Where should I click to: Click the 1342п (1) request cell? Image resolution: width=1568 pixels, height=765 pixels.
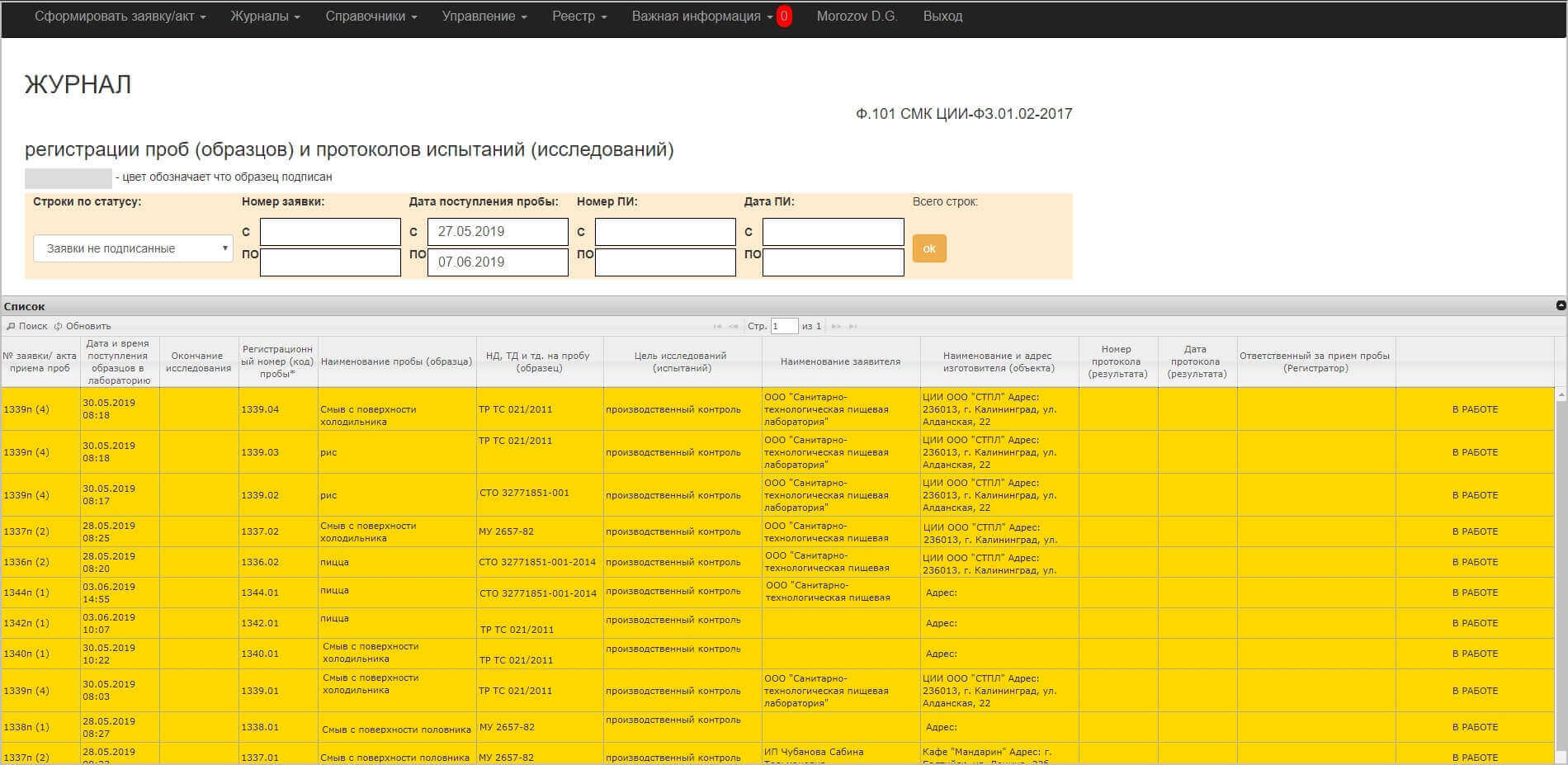(40, 623)
